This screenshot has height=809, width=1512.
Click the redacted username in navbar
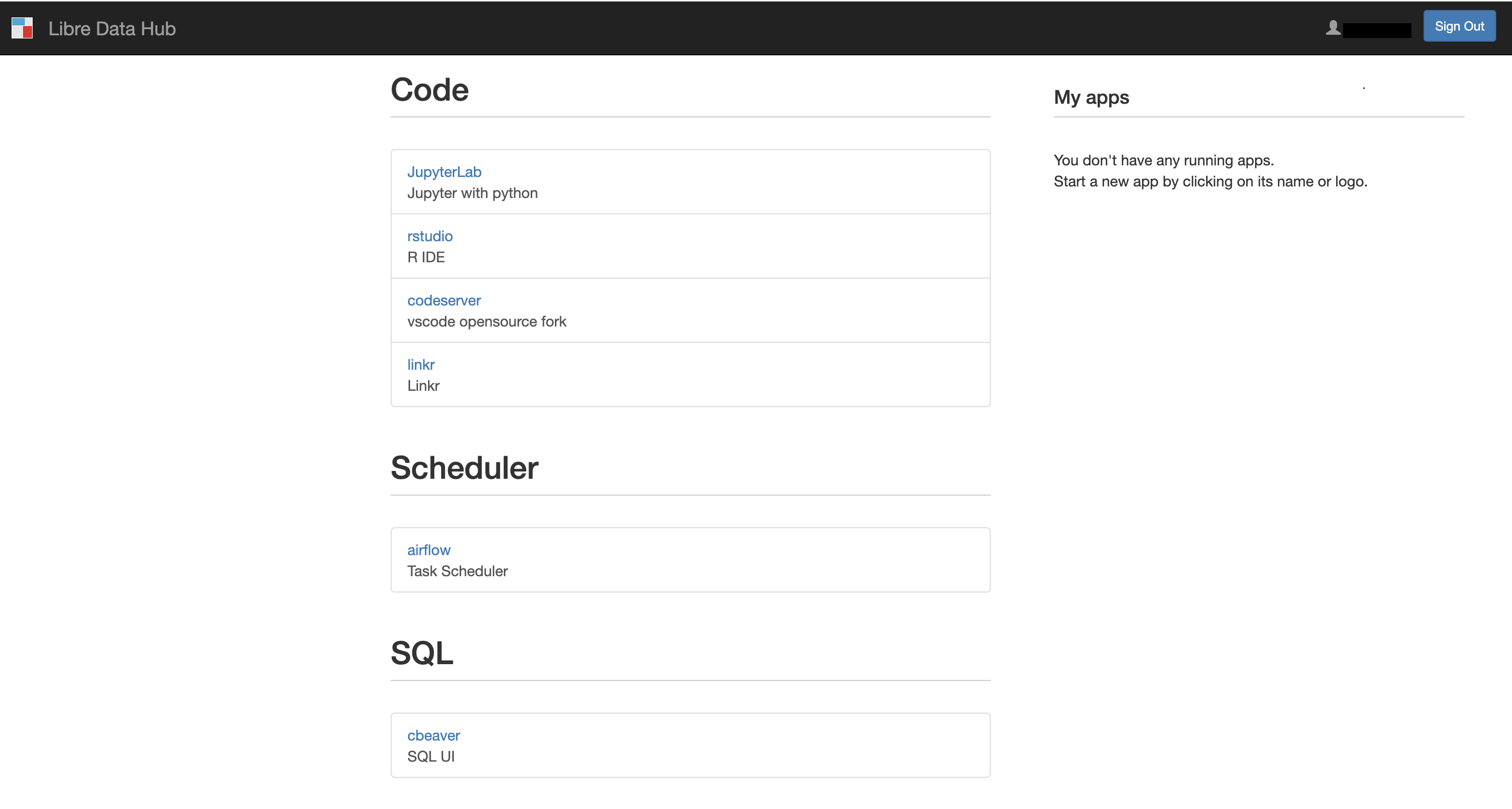[1376, 30]
